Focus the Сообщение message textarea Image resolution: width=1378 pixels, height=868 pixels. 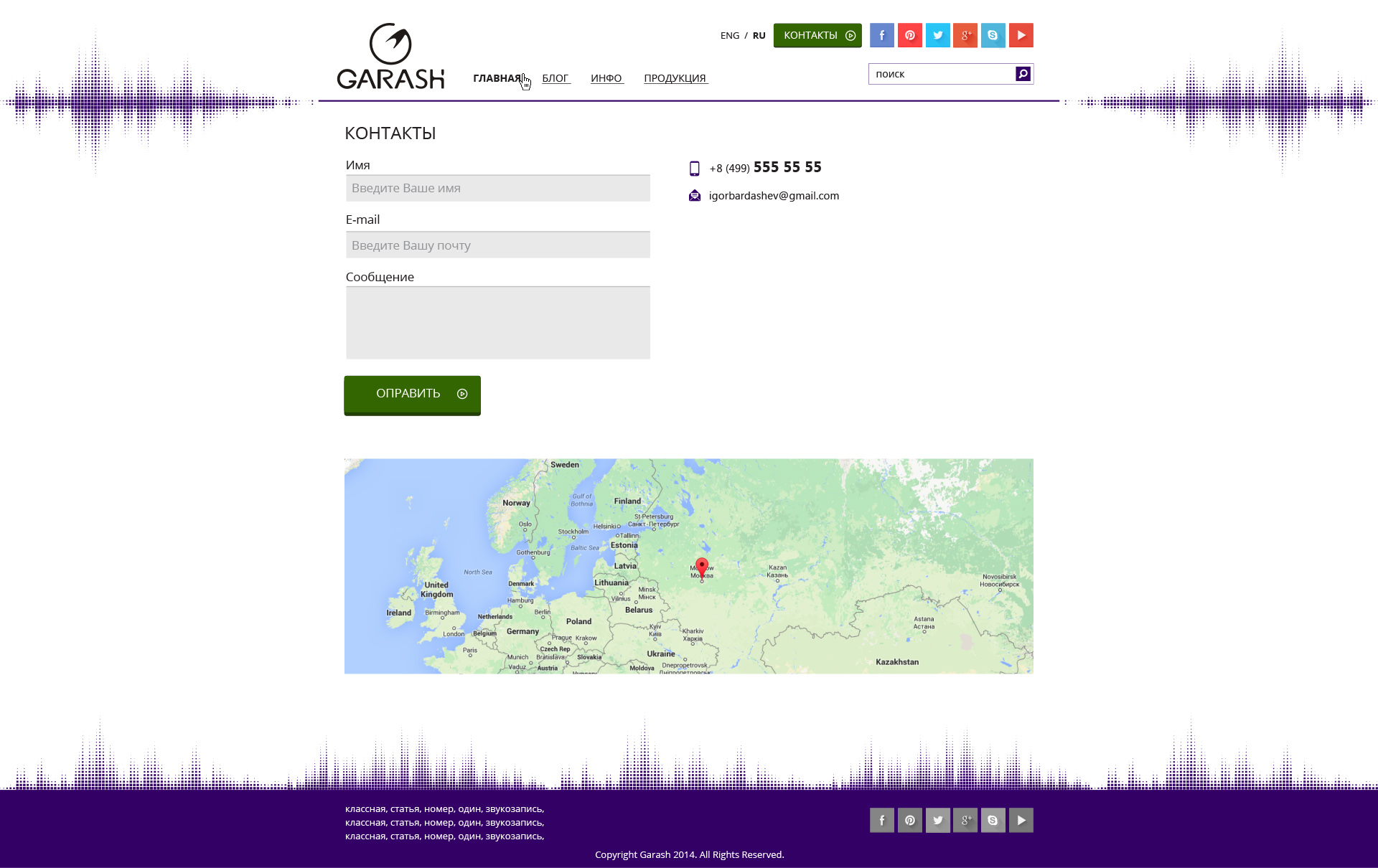[x=498, y=323]
